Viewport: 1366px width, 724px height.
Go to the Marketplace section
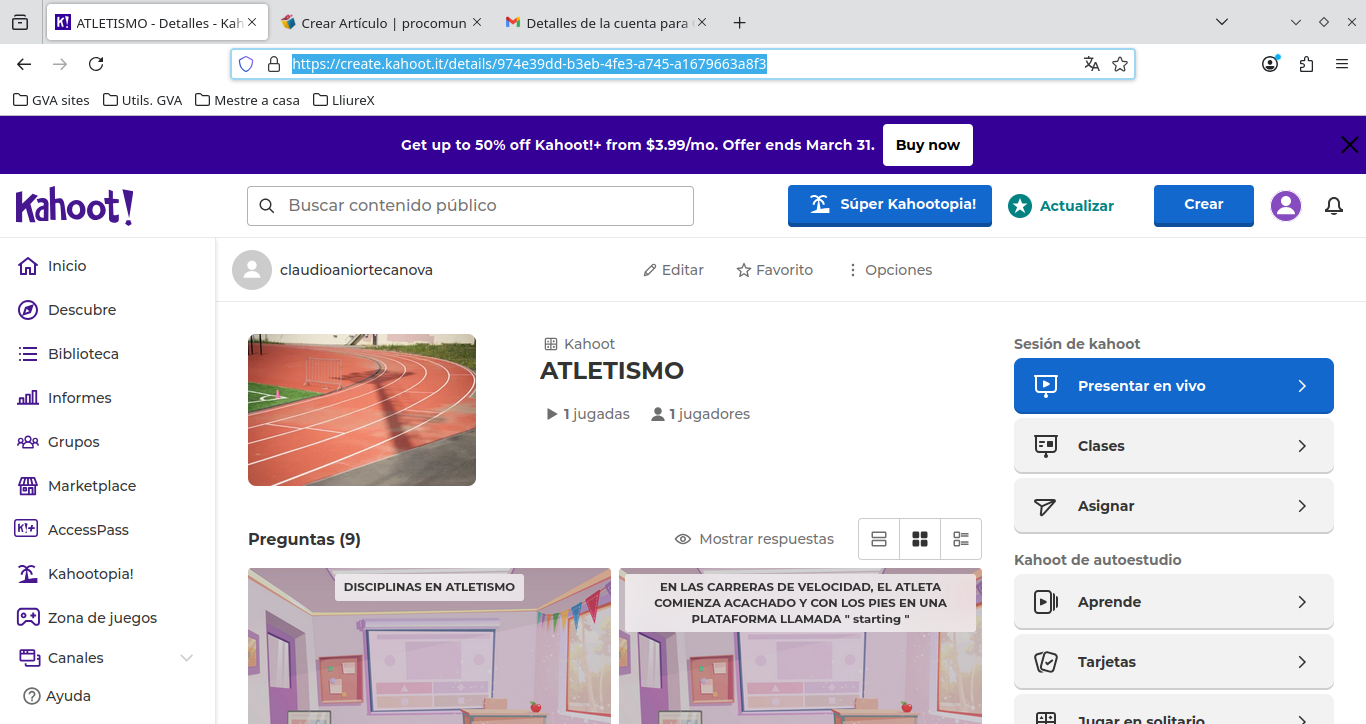[x=92, y=485]
